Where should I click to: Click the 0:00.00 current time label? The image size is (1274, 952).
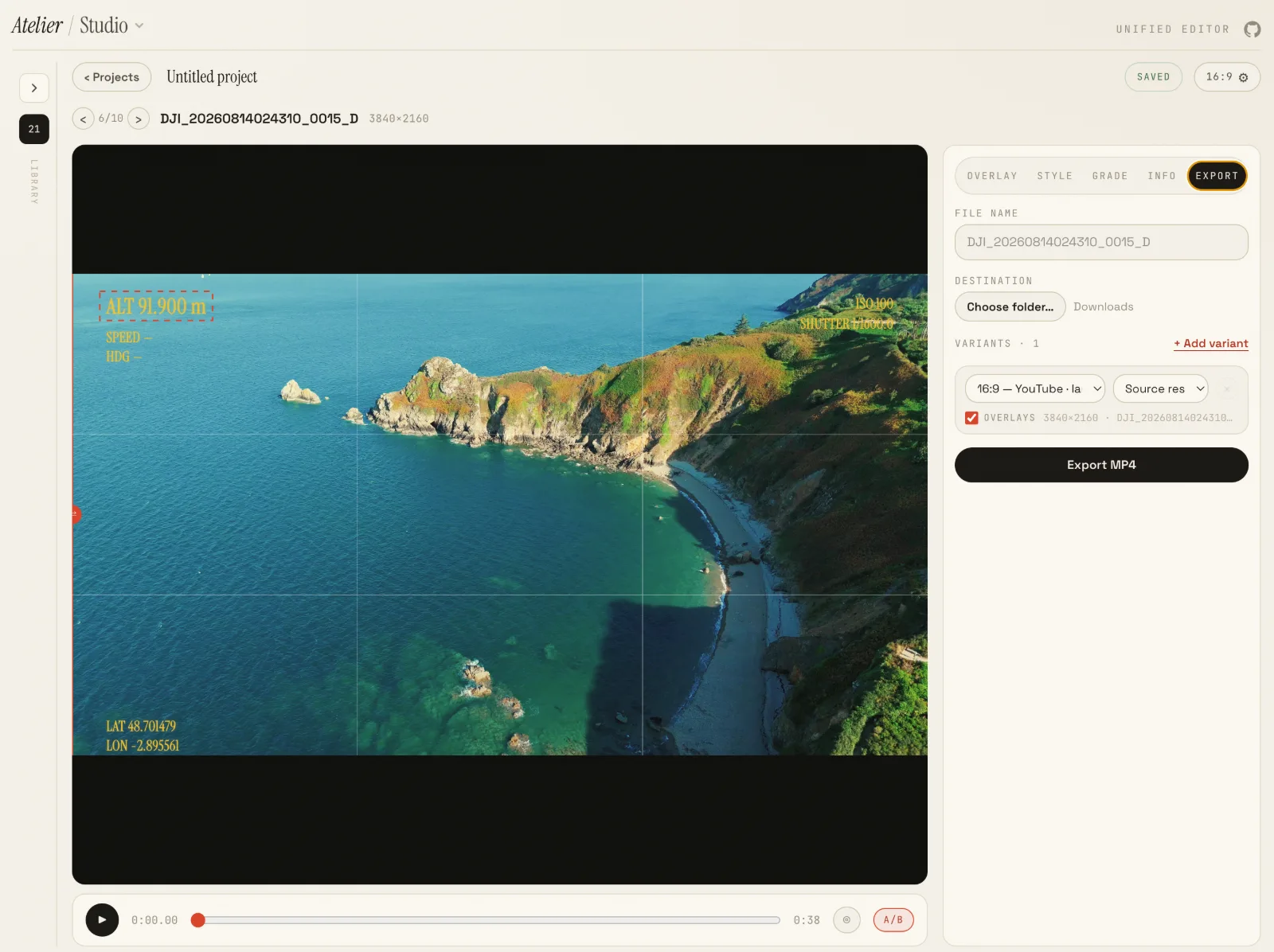(154, 920)
